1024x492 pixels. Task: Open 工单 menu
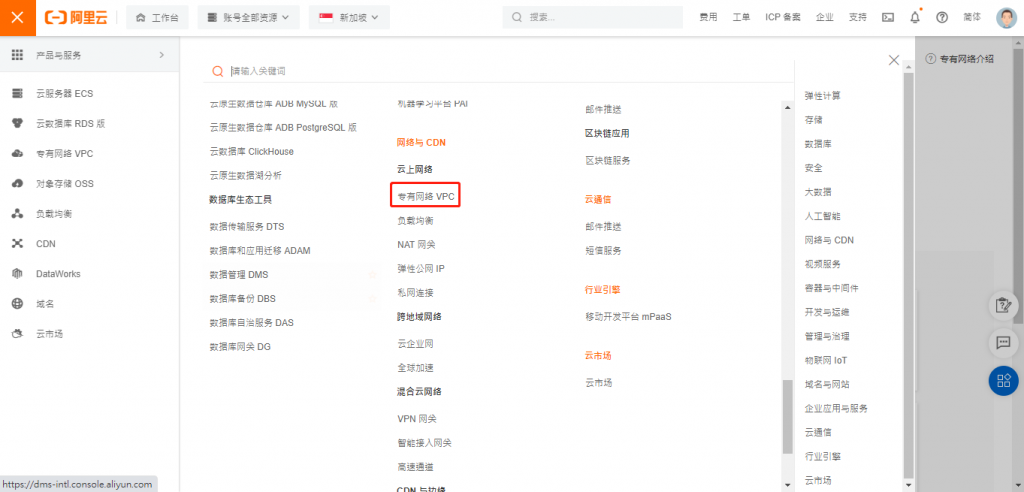[x=741, y=18]
